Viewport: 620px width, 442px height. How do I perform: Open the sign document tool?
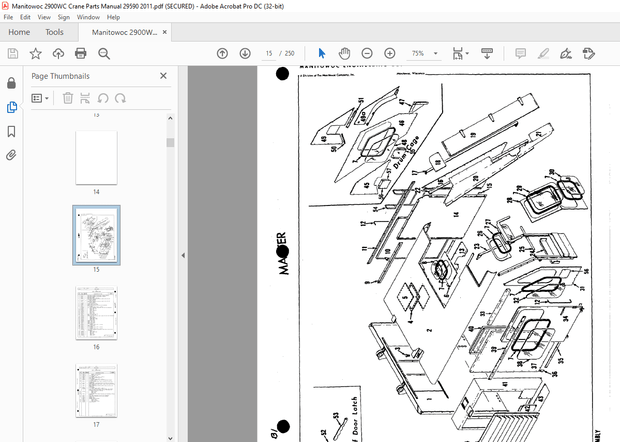pos(566,53)
